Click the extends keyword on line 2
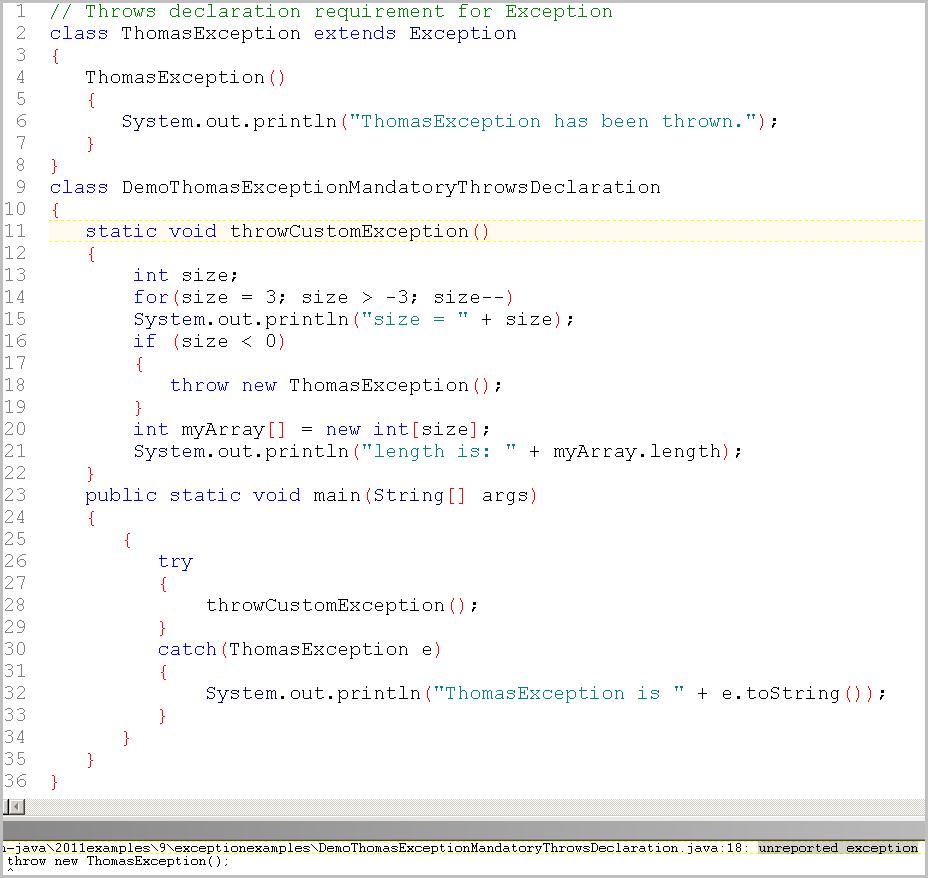This screenshot has width=928, height=878. [x=355, y=33]
